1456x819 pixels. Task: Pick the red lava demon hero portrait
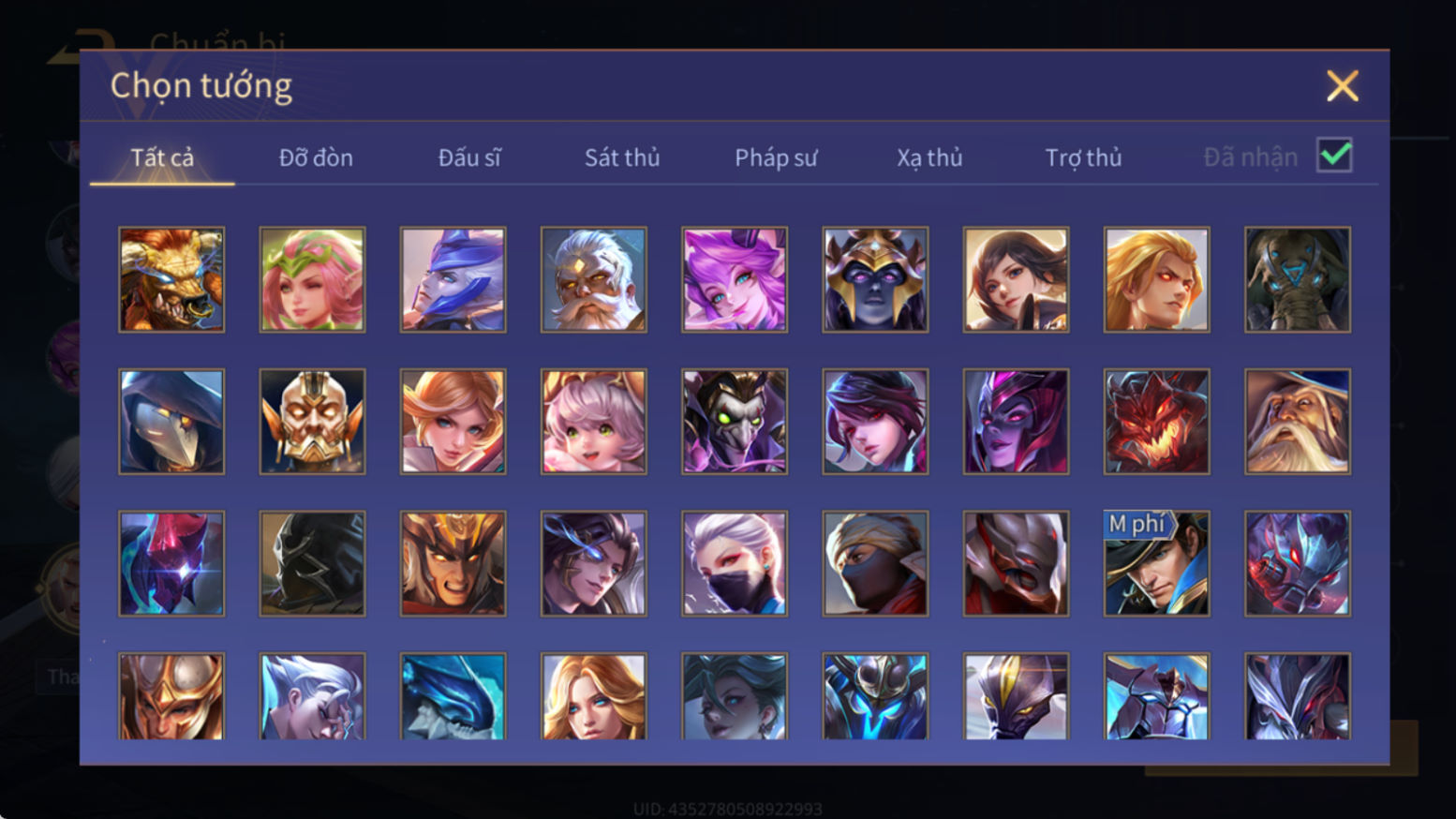[1157, 422]
